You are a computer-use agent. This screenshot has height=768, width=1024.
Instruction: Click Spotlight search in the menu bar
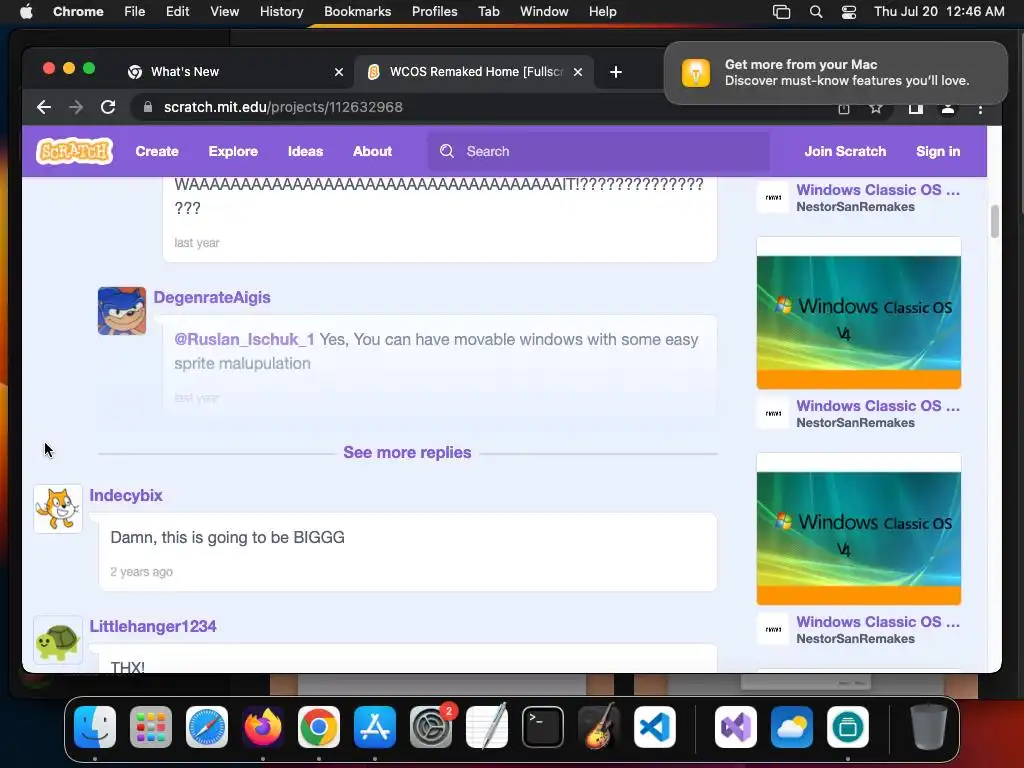[x=816, y=12]
